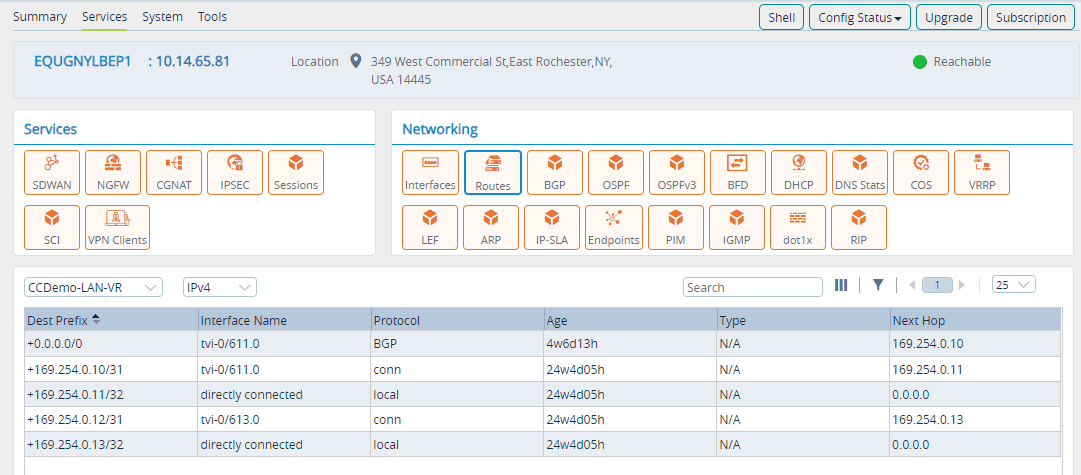Expand the Config Status dropdown
Viewport: 1081px width, 475px height.
tap(860, 18)
